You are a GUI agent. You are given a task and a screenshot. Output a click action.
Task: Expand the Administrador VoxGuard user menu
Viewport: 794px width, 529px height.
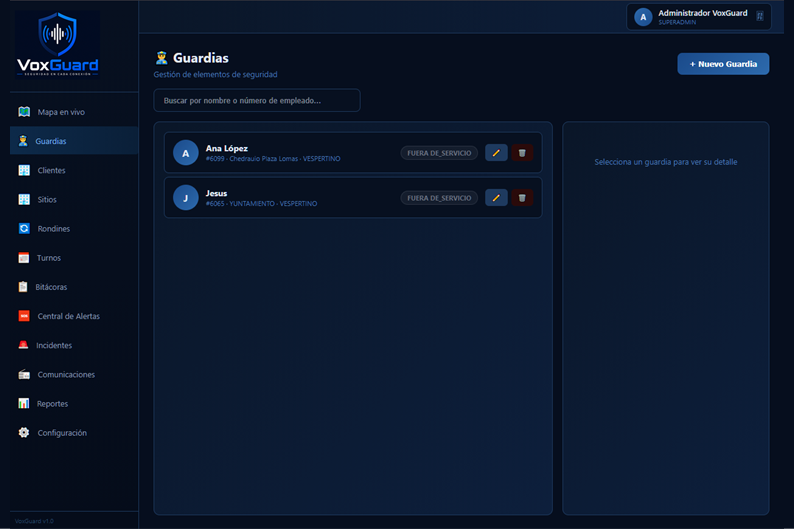click(x=699, y=17)
